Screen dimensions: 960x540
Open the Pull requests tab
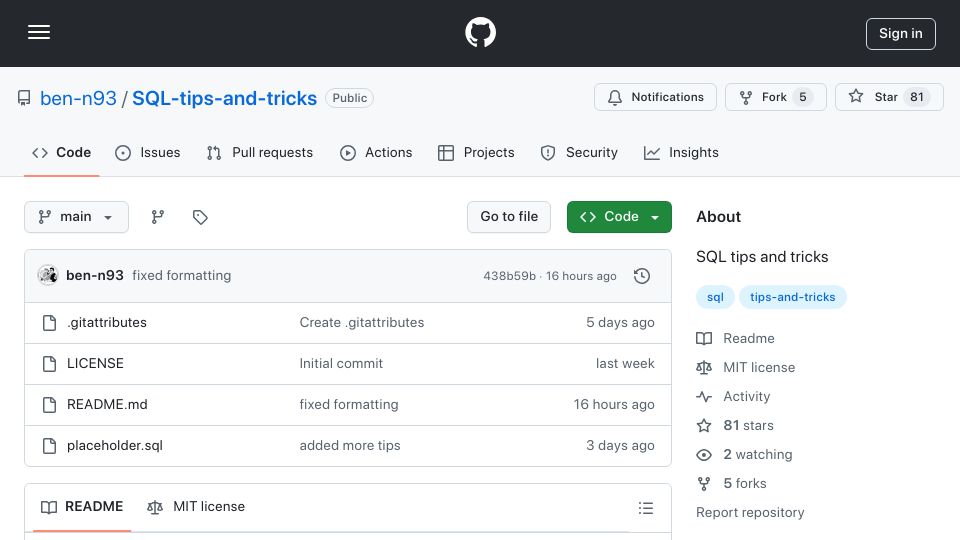point(260,152)
